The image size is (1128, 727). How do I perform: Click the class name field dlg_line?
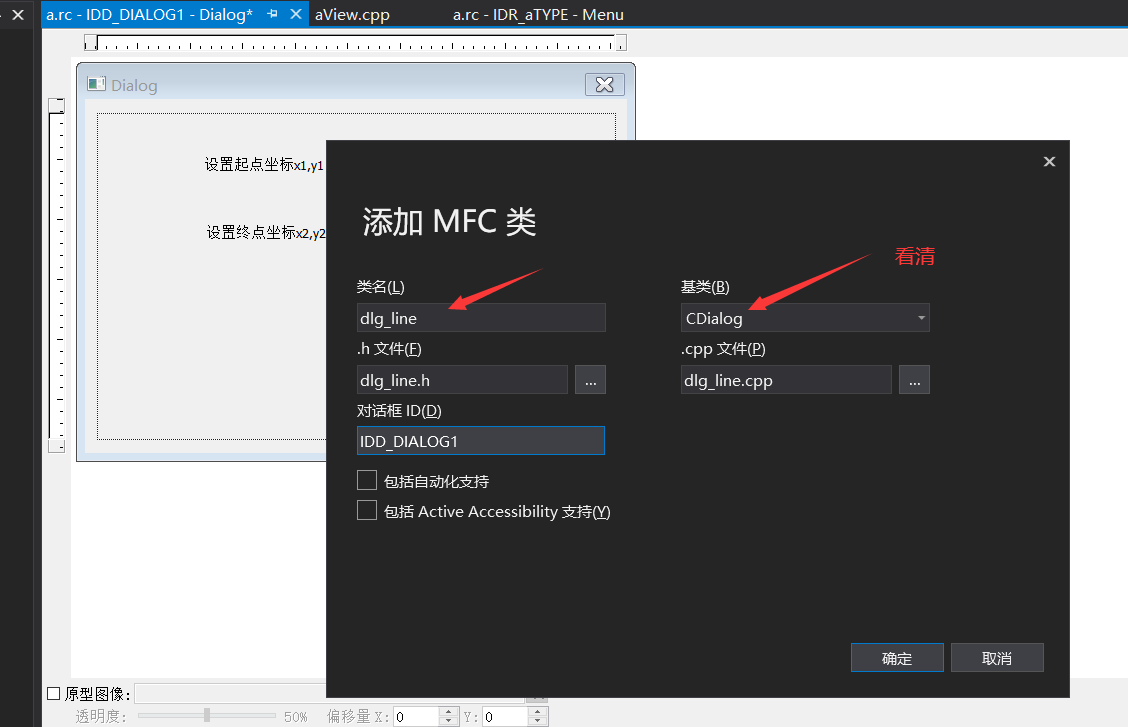[x=481, y=318]
